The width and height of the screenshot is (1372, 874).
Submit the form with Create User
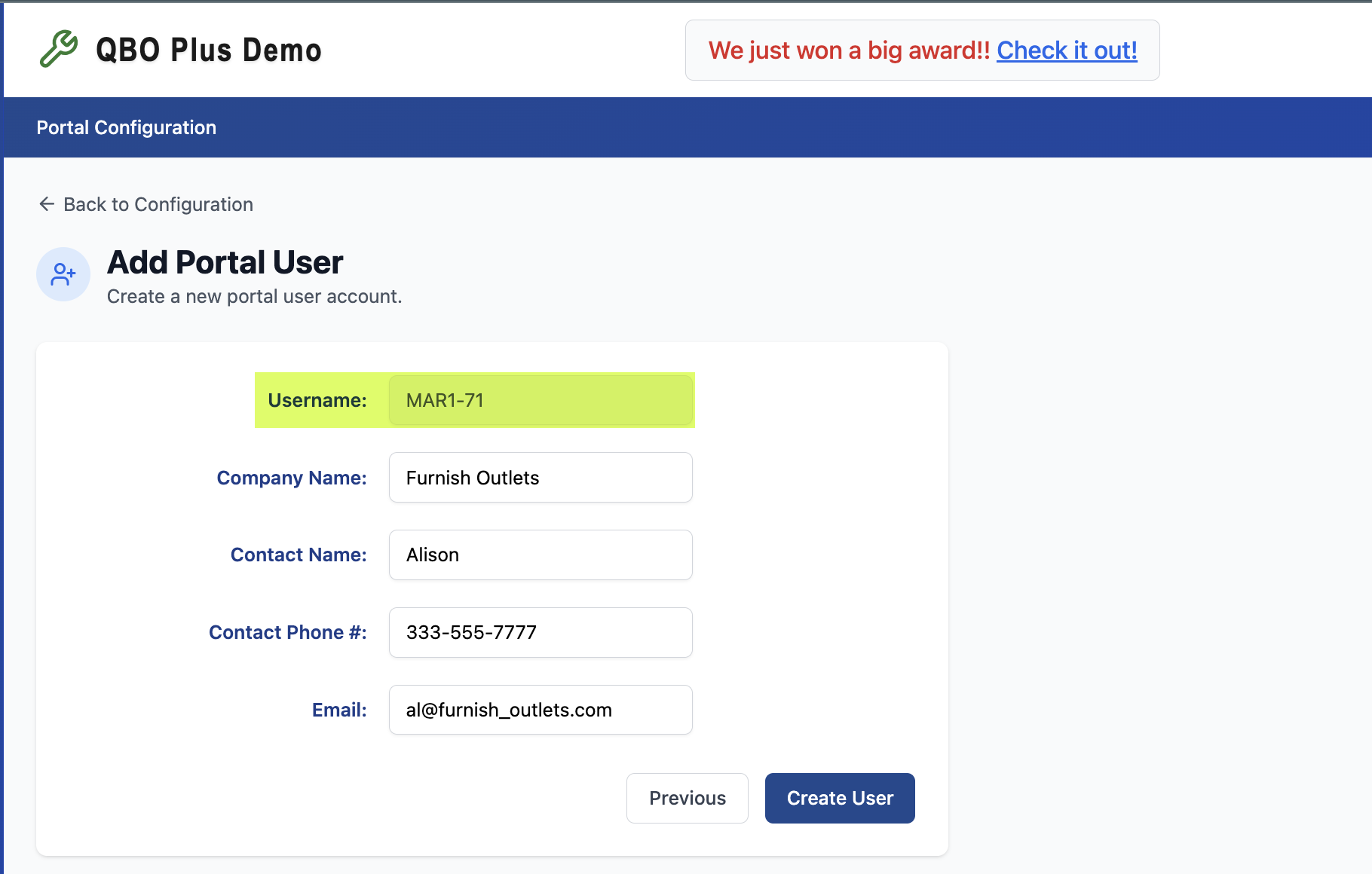(840, 798)
